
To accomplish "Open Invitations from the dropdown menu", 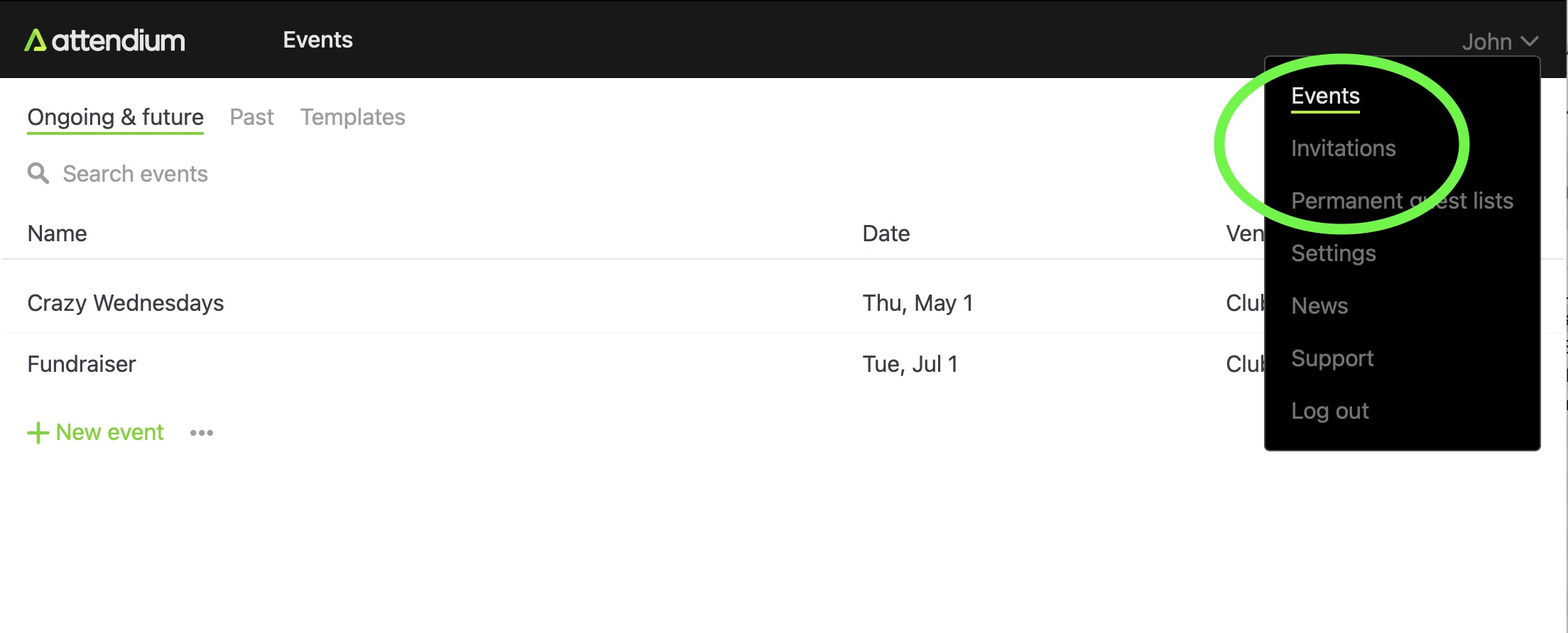I will coord(1343,148).
